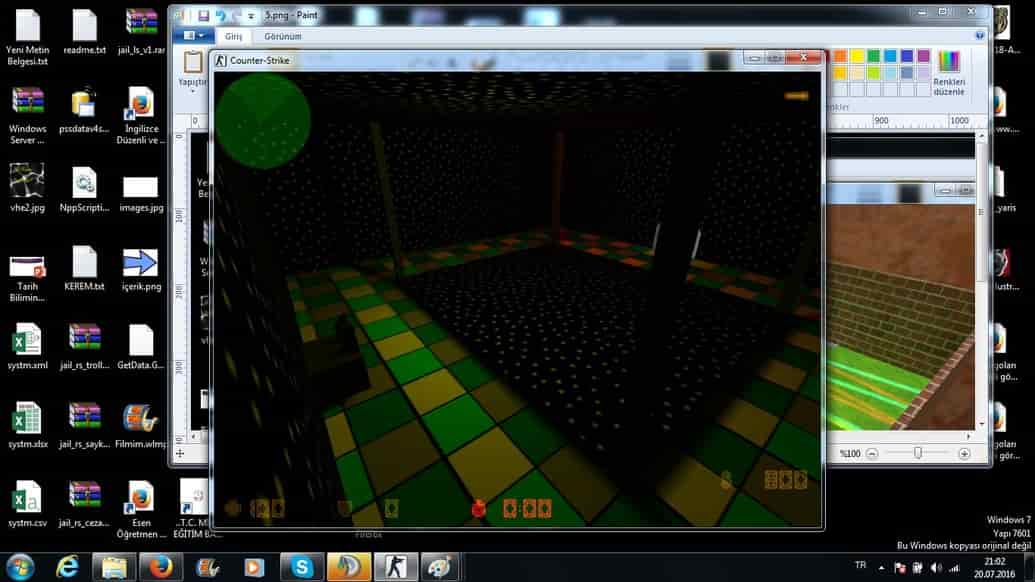Click the Undo arrow in Paint's title bar
This screenshot has width=1035, height=582.
[x=220, y=15]
